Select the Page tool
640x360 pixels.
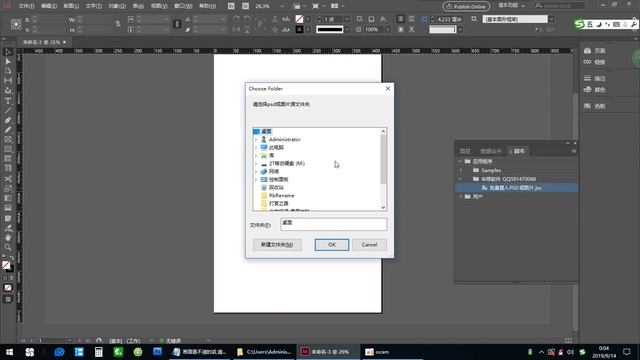[x=8, y=71]
